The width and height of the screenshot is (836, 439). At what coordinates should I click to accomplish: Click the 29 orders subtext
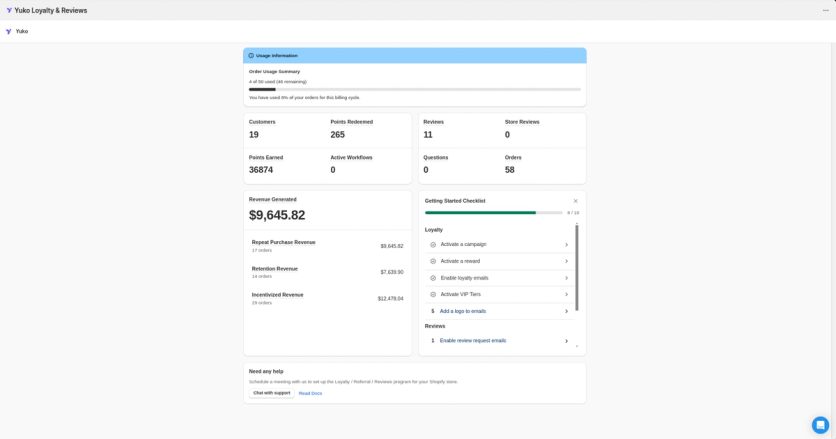[262, 303]
